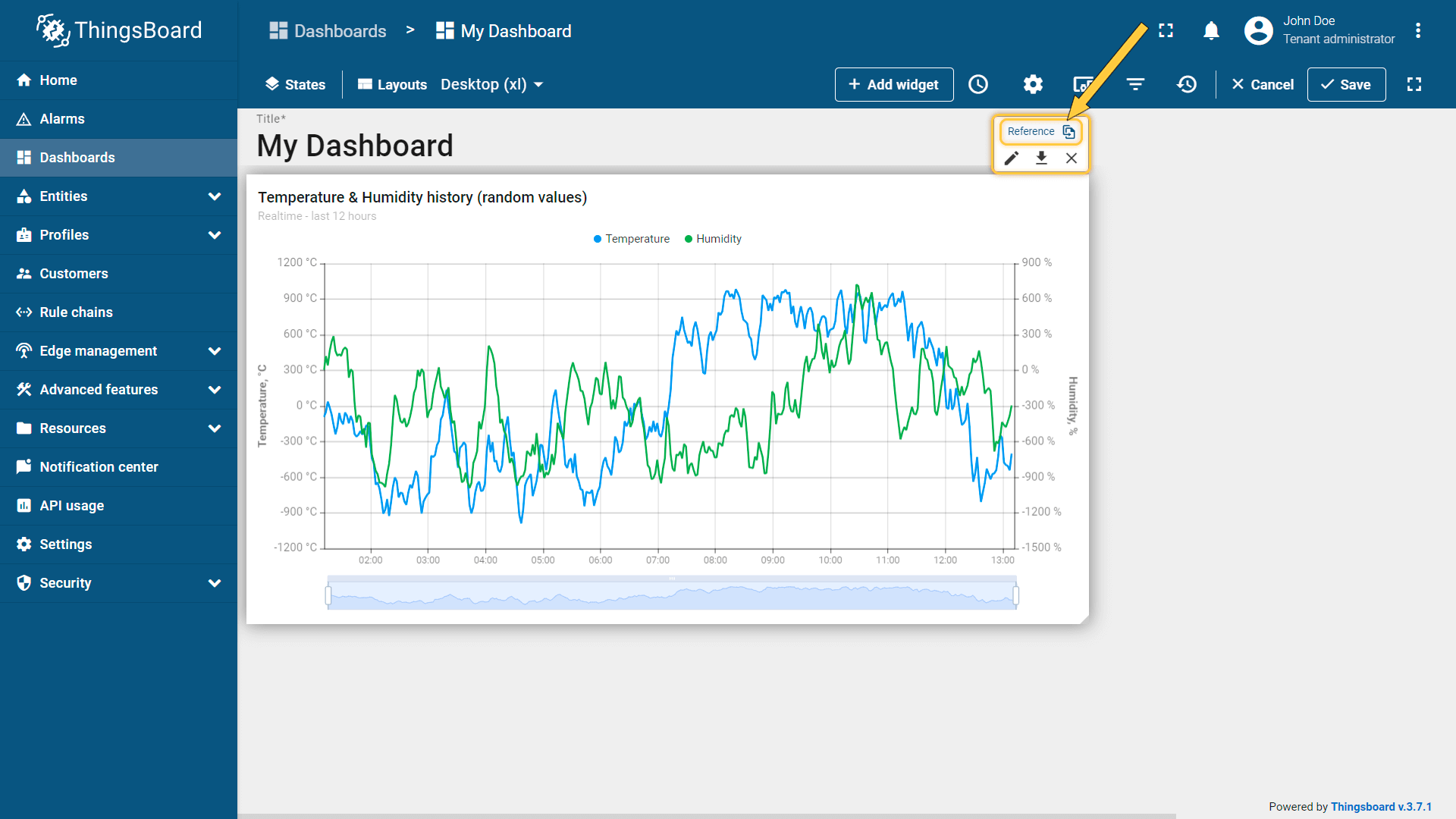This screenshot has width=1456, height=819.
Task: Open the notifications bell
Action: (x=1211, y=31)
